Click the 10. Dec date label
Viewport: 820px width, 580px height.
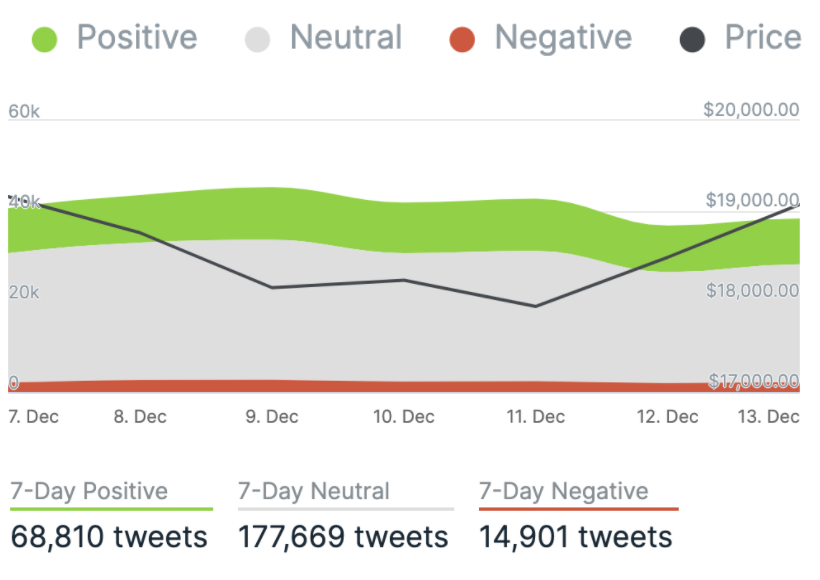click(404, 416)
